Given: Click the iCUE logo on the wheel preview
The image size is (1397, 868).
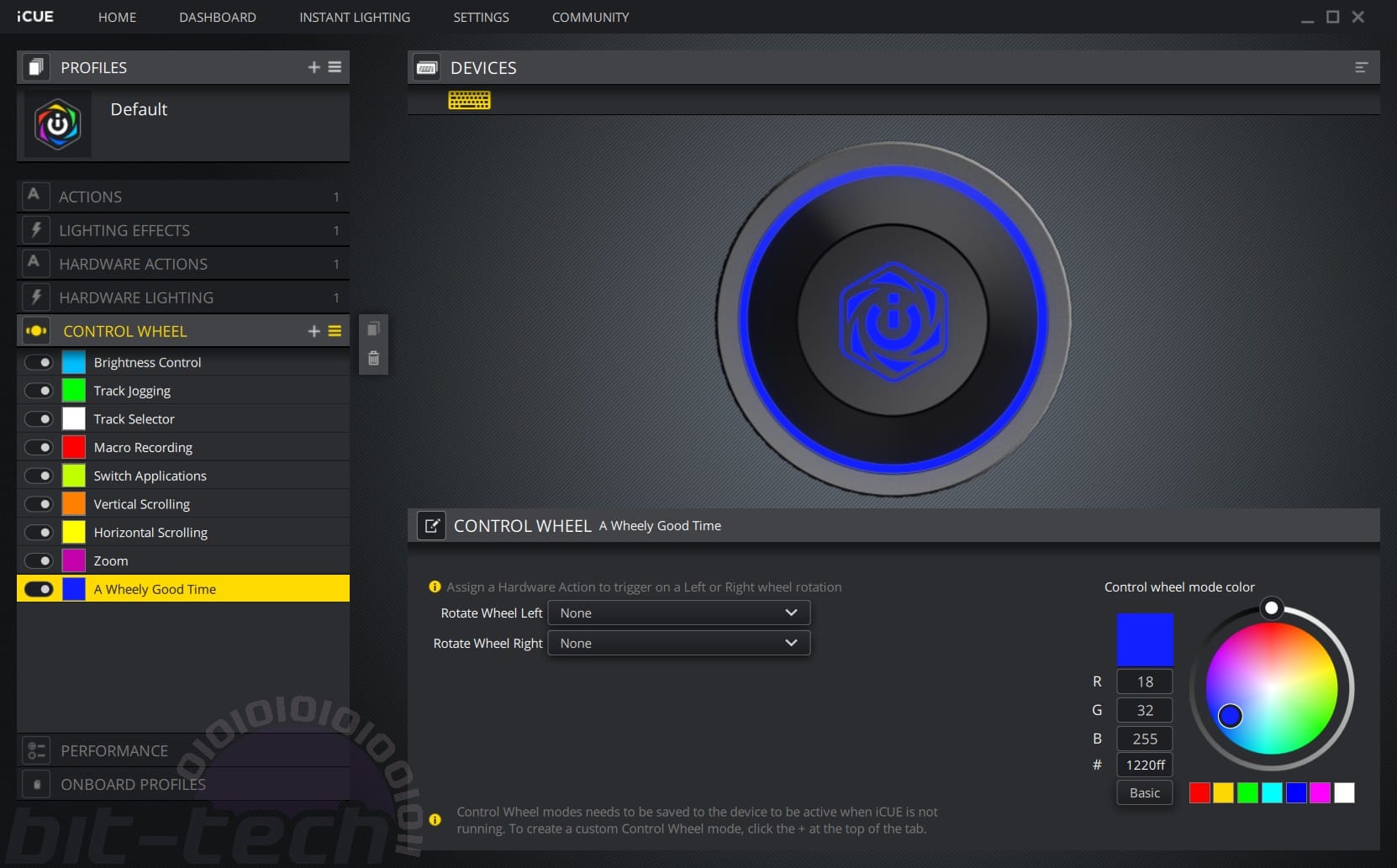Looking at the screenshot, I should coord(894,321).
